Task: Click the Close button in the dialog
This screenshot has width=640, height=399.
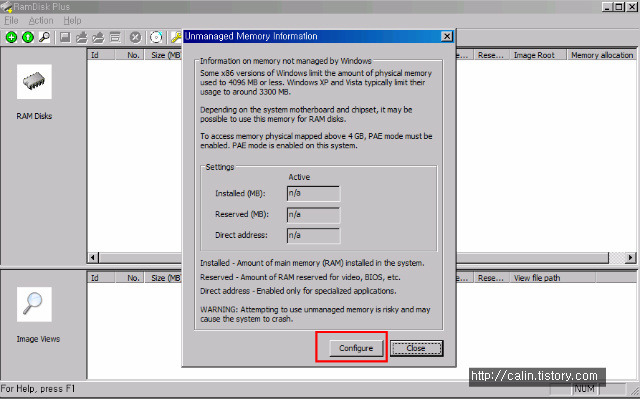Action: point(416,348)
